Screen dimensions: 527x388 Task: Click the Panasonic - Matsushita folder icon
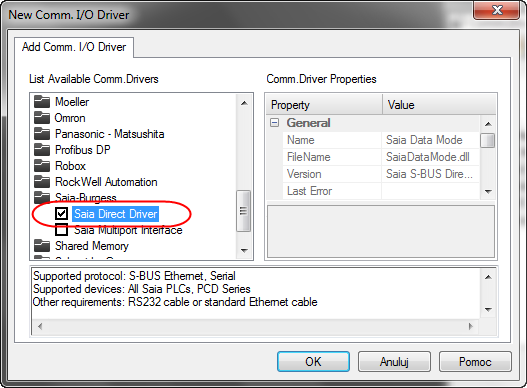(42, 134)
